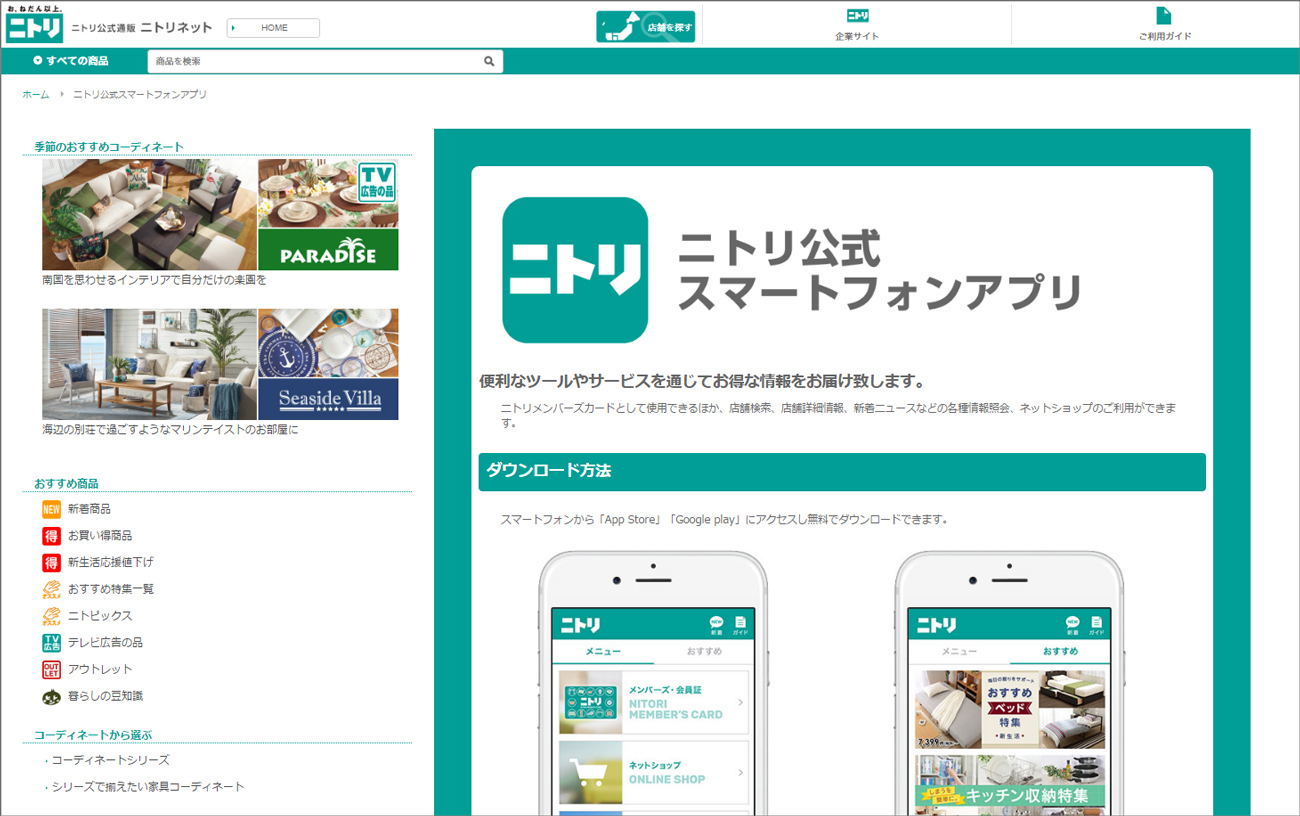Image resolution: width=1300 pixels, height=816 pixels.
Task: Open the ニトピックス link
Action: pos(100,616)
